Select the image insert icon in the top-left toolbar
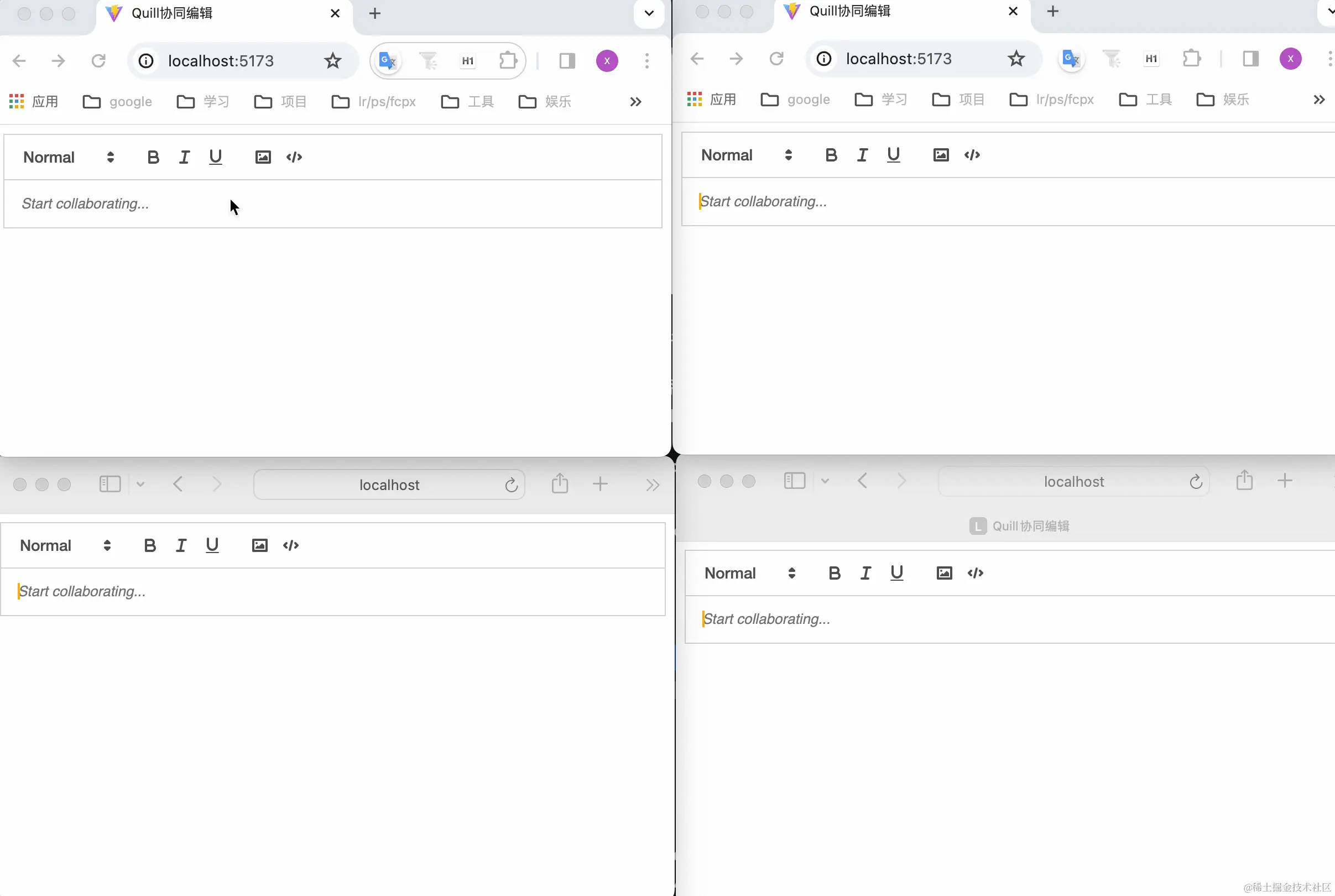This screenshot has width=1335, height=896. coord(262,157)
